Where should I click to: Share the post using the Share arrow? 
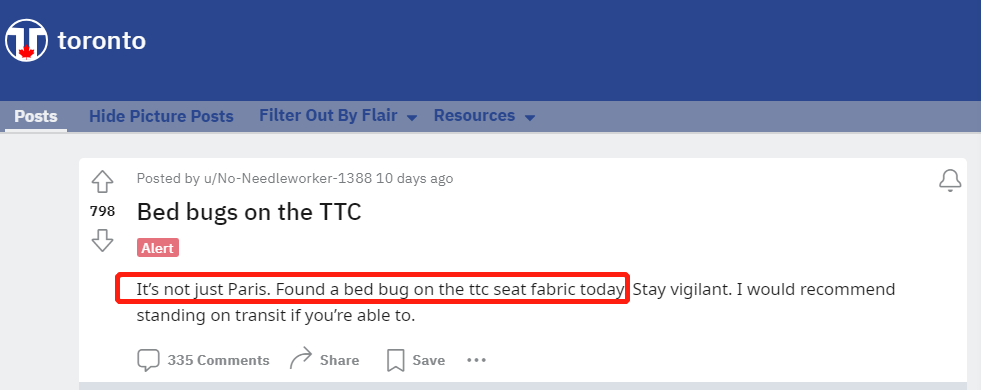pyautogui.click(x=324, y=361)
